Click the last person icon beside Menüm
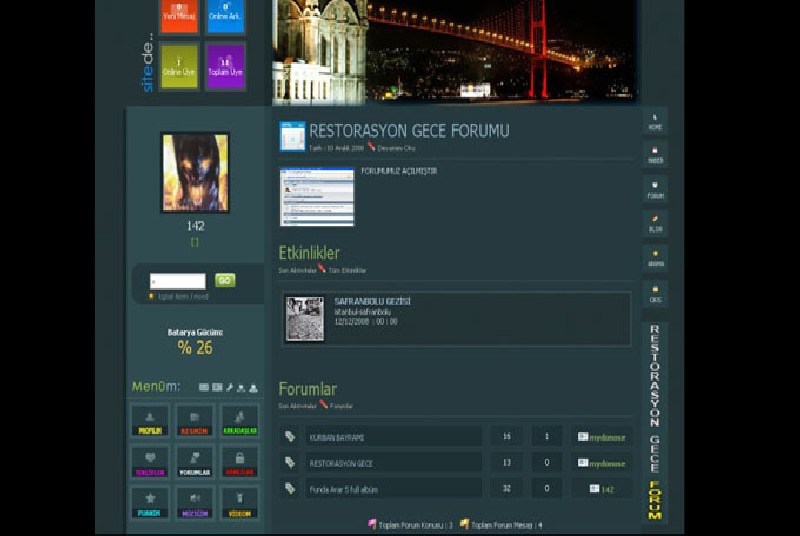The width and height of the screenshot is (800, 536). click(253, 388)
